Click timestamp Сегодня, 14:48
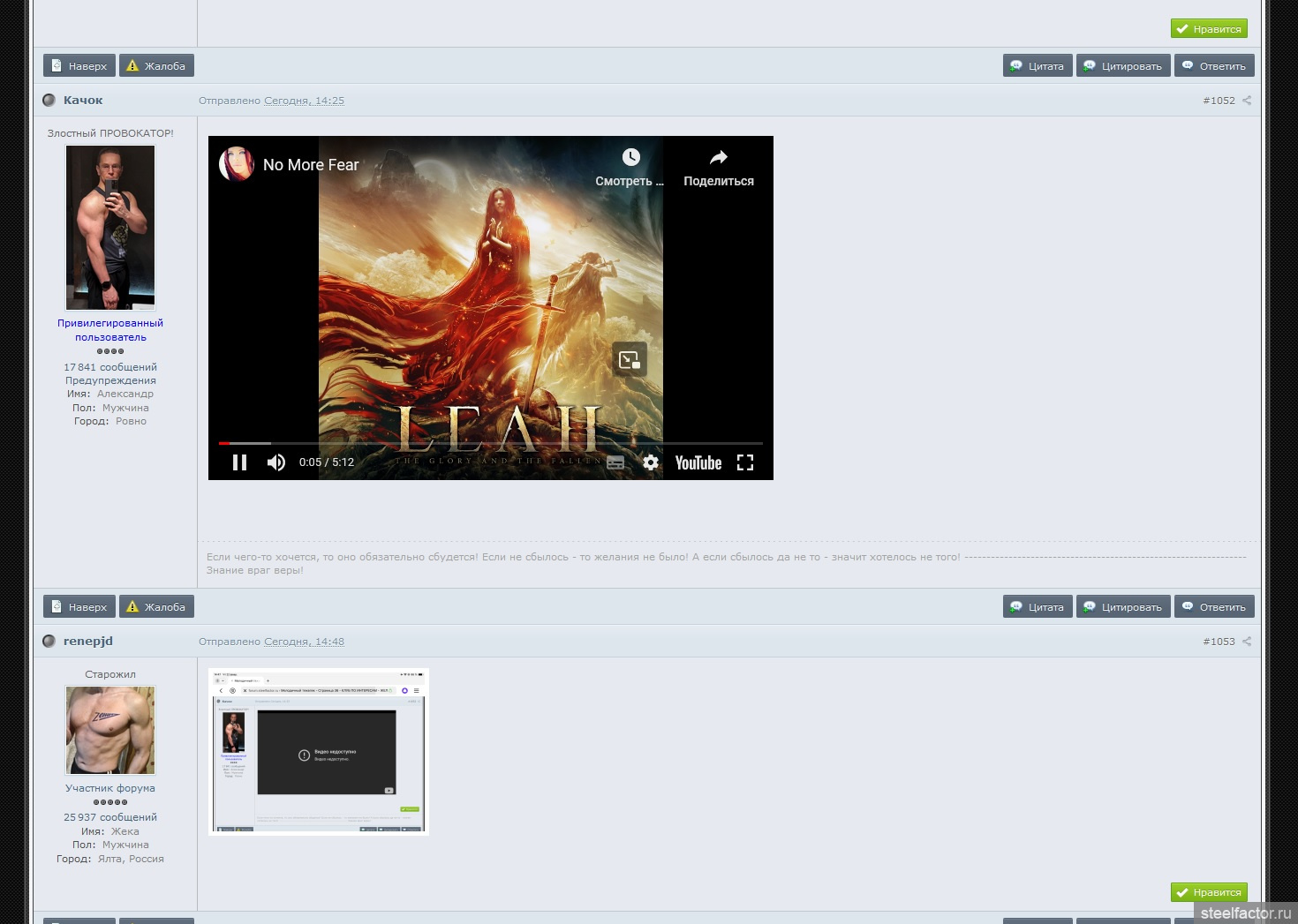The height and width of the screenshot is (924, 1298). [304, 642]
